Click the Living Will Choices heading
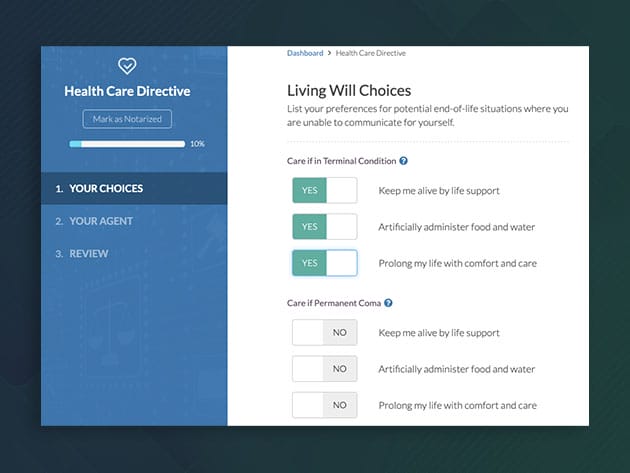 click(x=349, y=90)
